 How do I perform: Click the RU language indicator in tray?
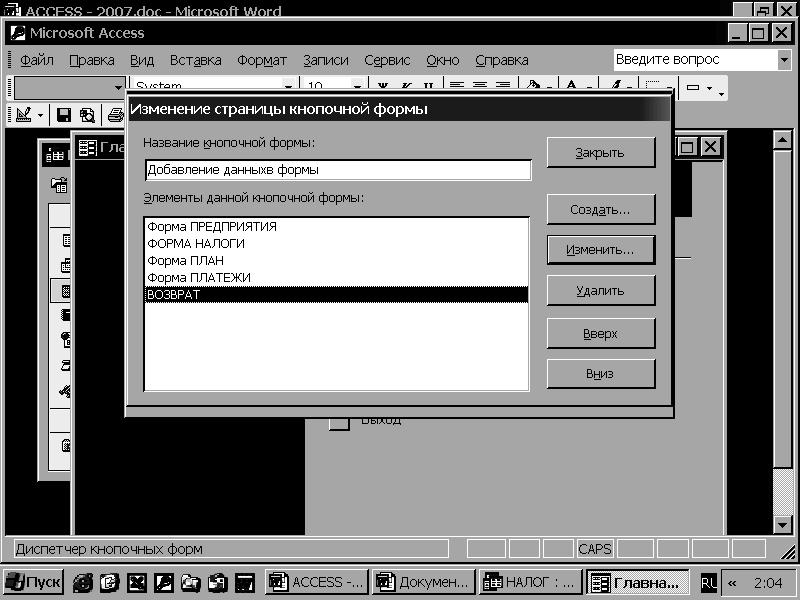[x=708, y=582]
